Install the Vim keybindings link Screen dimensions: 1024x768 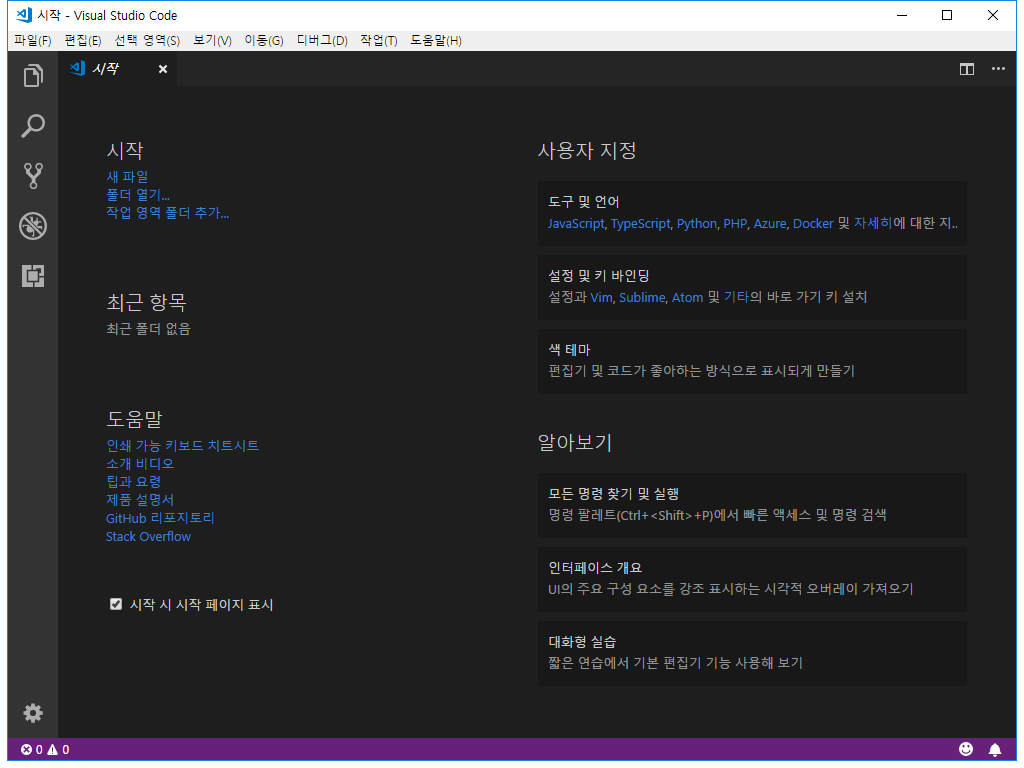(x=601, y=297)
